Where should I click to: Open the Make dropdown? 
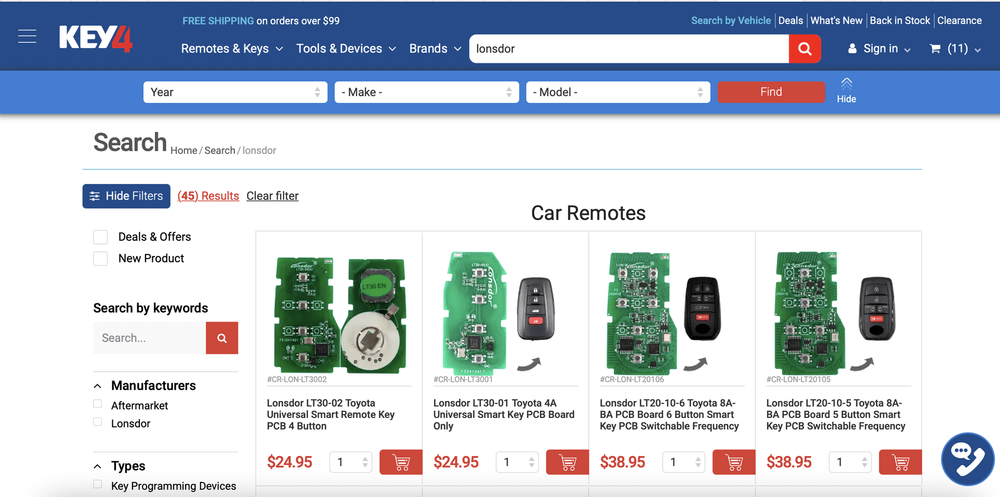click(427, 92)
